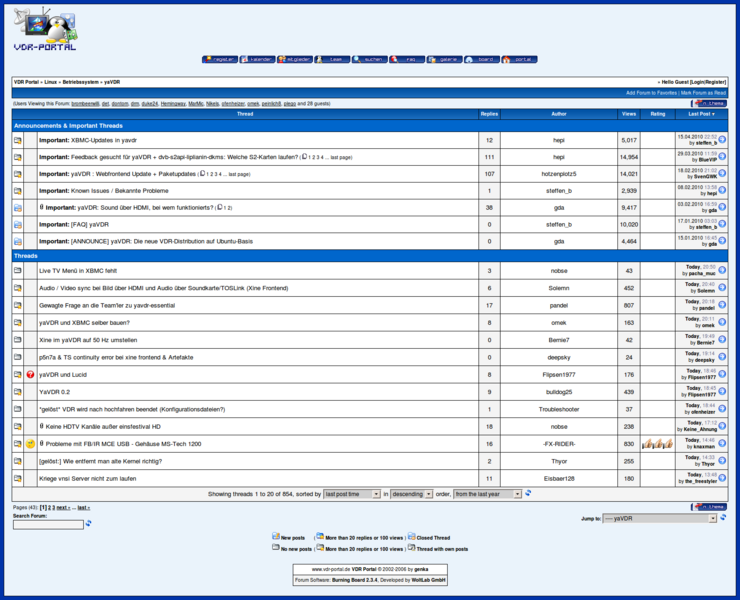This screenshot has width=740, height=600.
Task: Open last post of Xine im yaVDR 50 Hz thread
Action: tap(722, 340)
